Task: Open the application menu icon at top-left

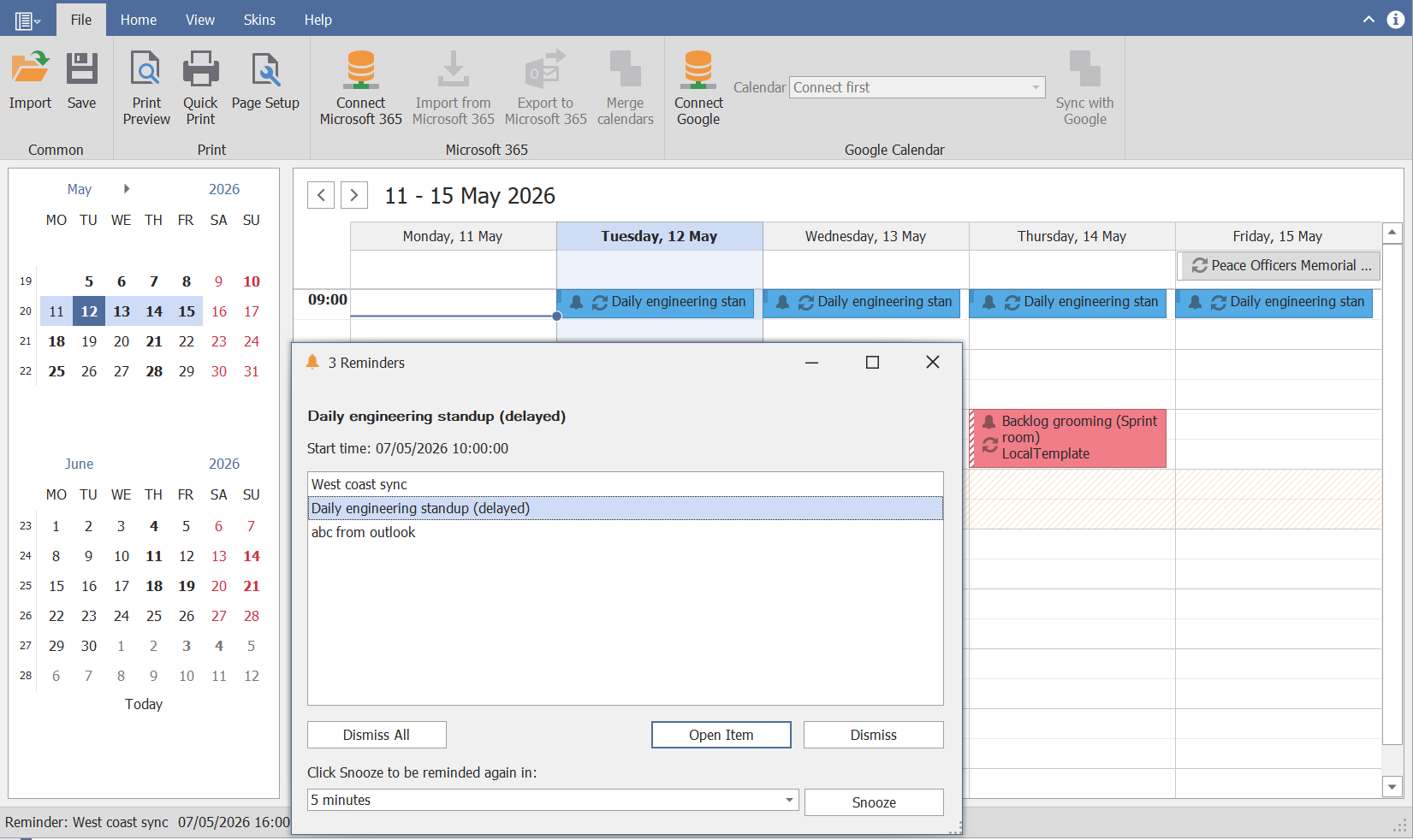Action: coord(27,21)
